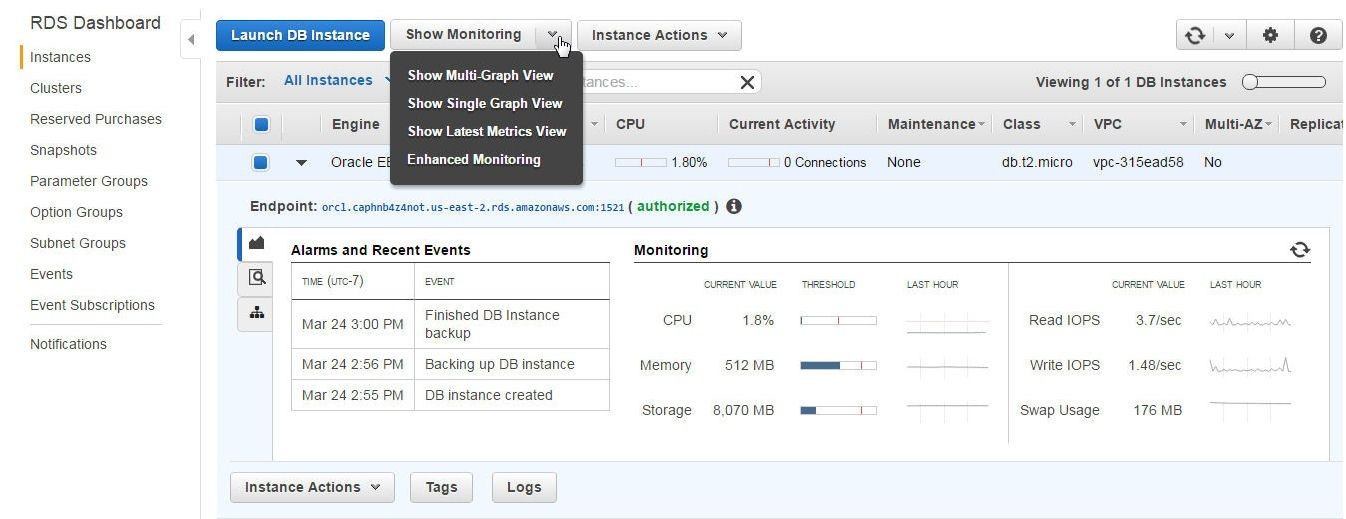This screenshot has width=1346, height=519.
Task: Select the monitoring chart side tab
Action: click(x=256, y=243)
